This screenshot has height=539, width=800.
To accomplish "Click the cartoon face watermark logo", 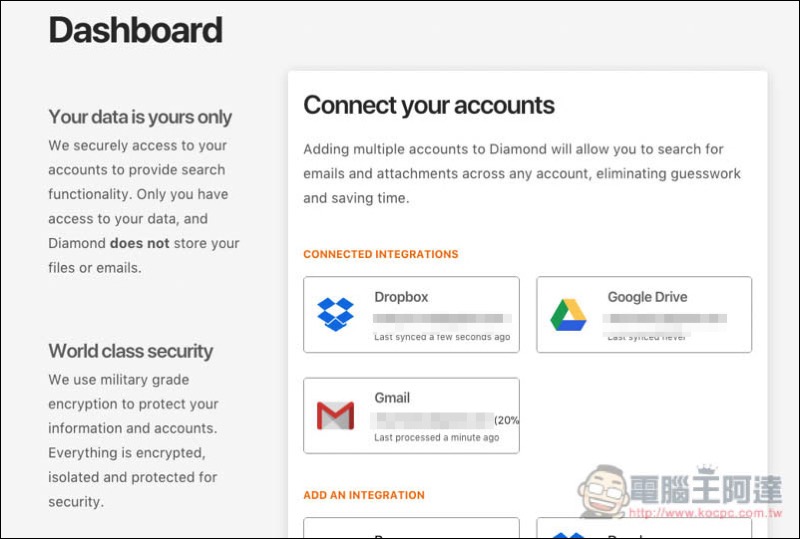I will (604, 491).
